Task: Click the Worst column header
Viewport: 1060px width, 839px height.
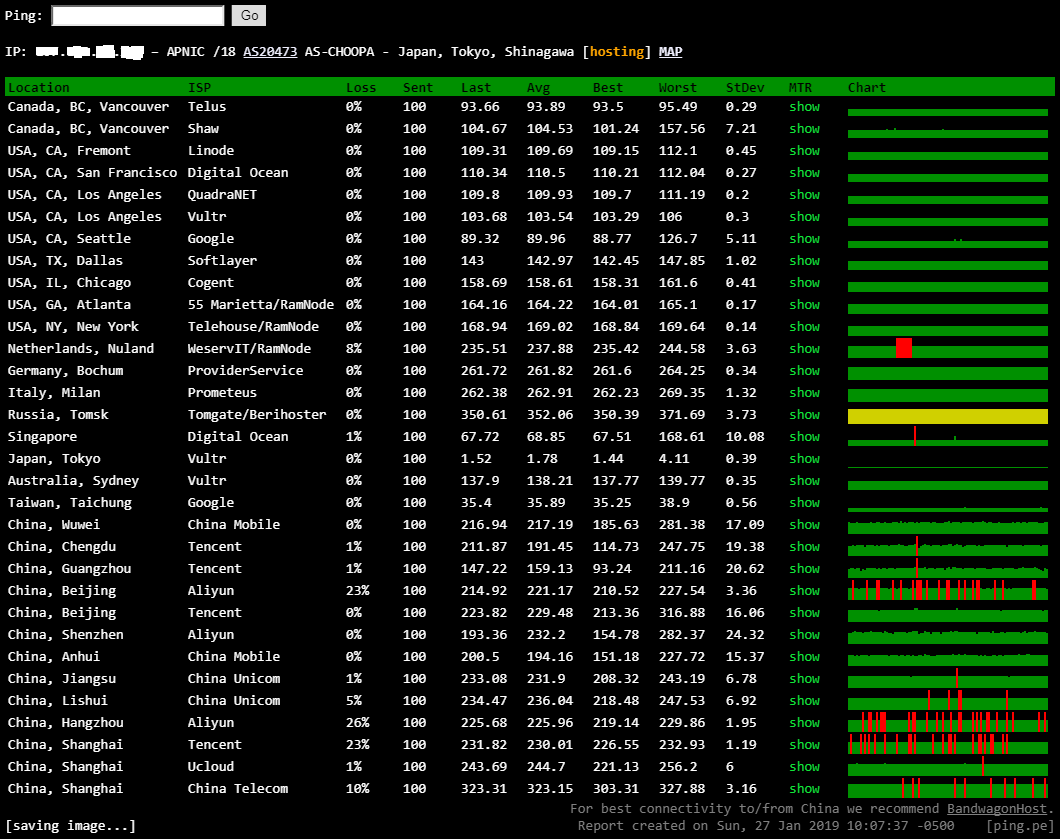Action: tap(677, 87)
